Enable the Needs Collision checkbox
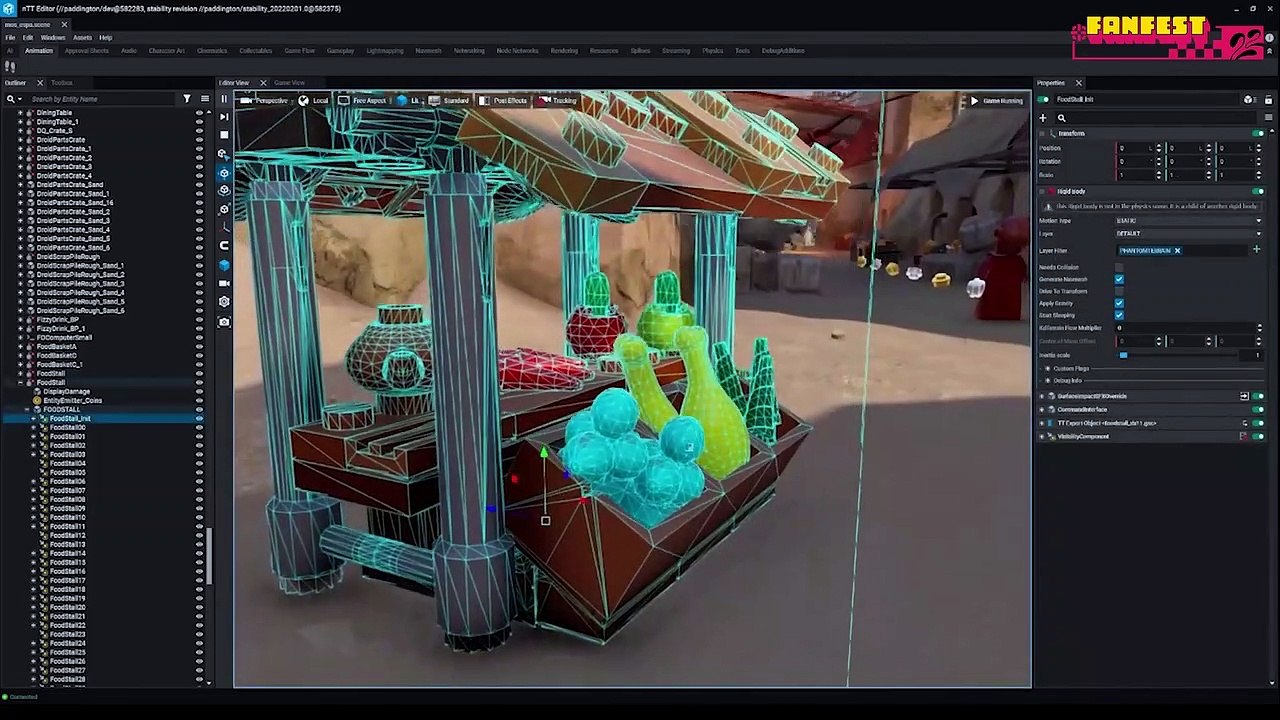Screen dimensions: 1280x720 coord(1119,267)
